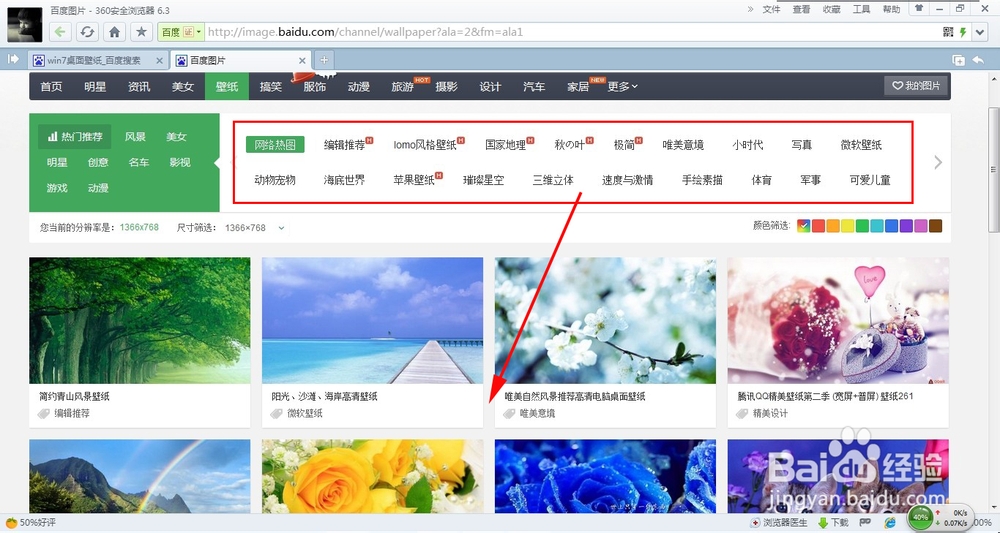Click 微软壁纸 tag under beach wallpaper

tap(305, 413)
